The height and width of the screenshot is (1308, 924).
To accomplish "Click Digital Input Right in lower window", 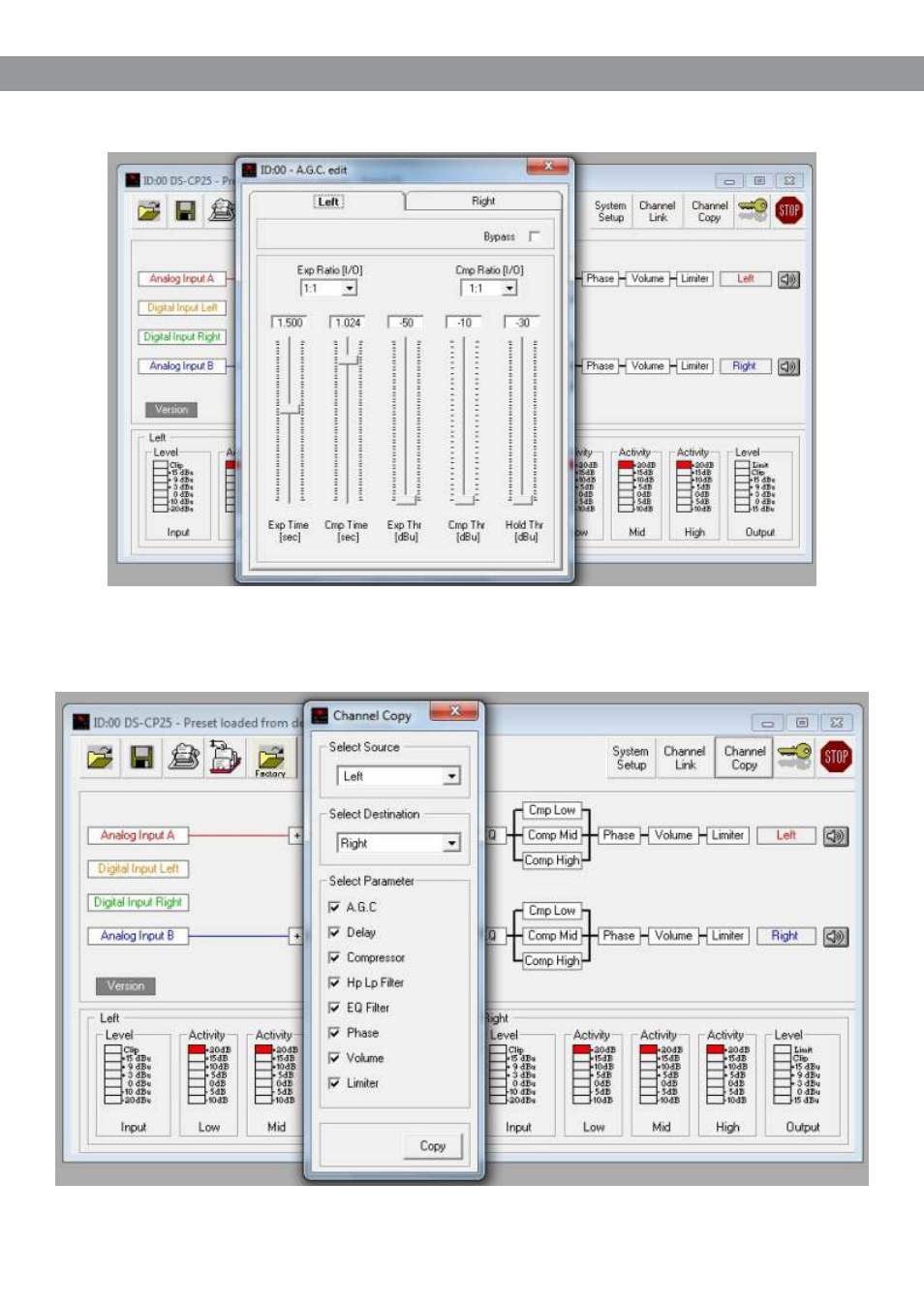I will click(x=138, y=902).
